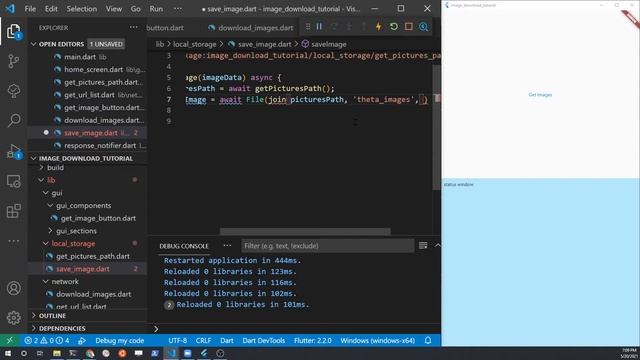Show hidden menus via title bar ellipsis

[178, 9]
